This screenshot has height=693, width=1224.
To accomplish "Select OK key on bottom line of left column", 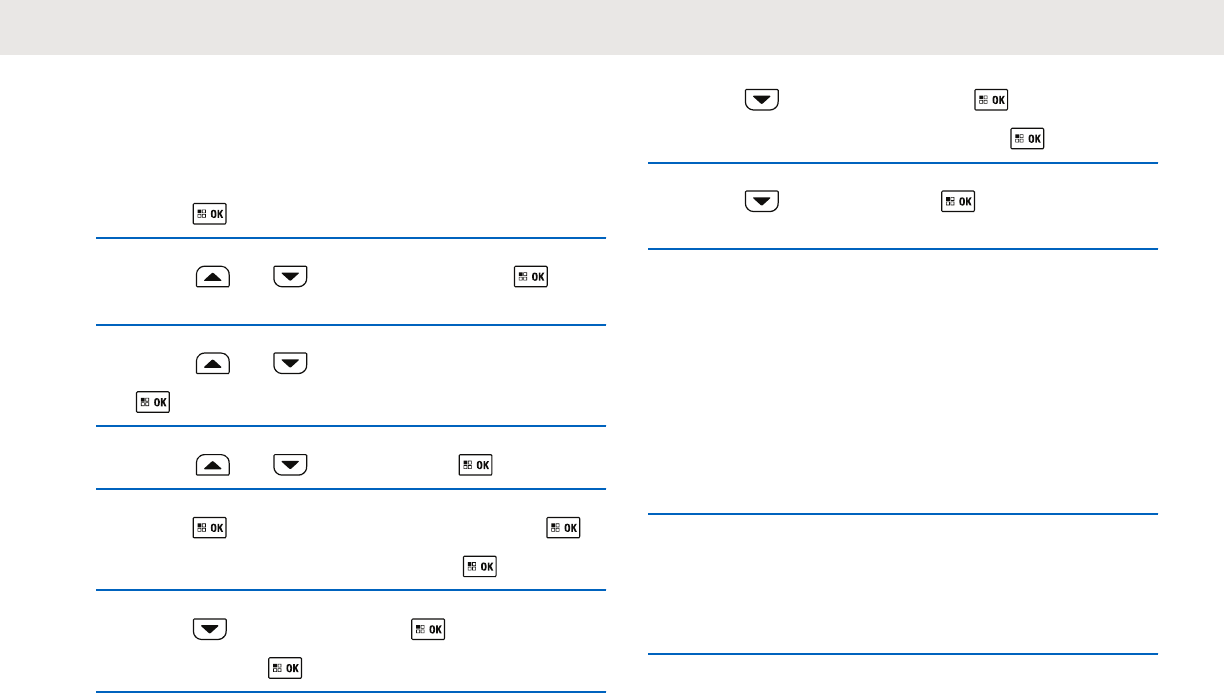I will (285, 667).
